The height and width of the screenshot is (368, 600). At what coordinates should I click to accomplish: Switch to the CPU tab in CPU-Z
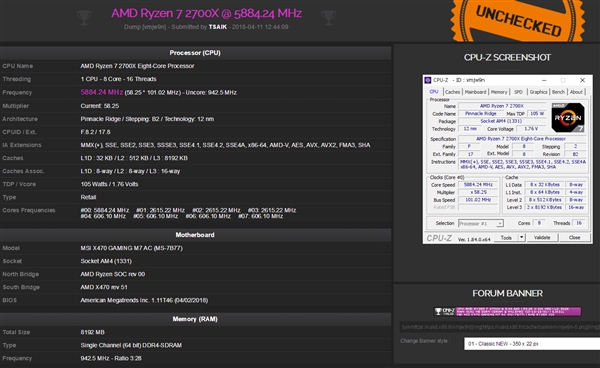[434, 92]
